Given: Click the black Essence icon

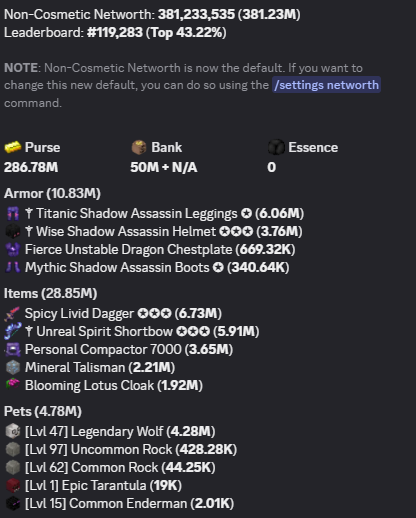Looking at the screenshot, I should pos(276,147).
